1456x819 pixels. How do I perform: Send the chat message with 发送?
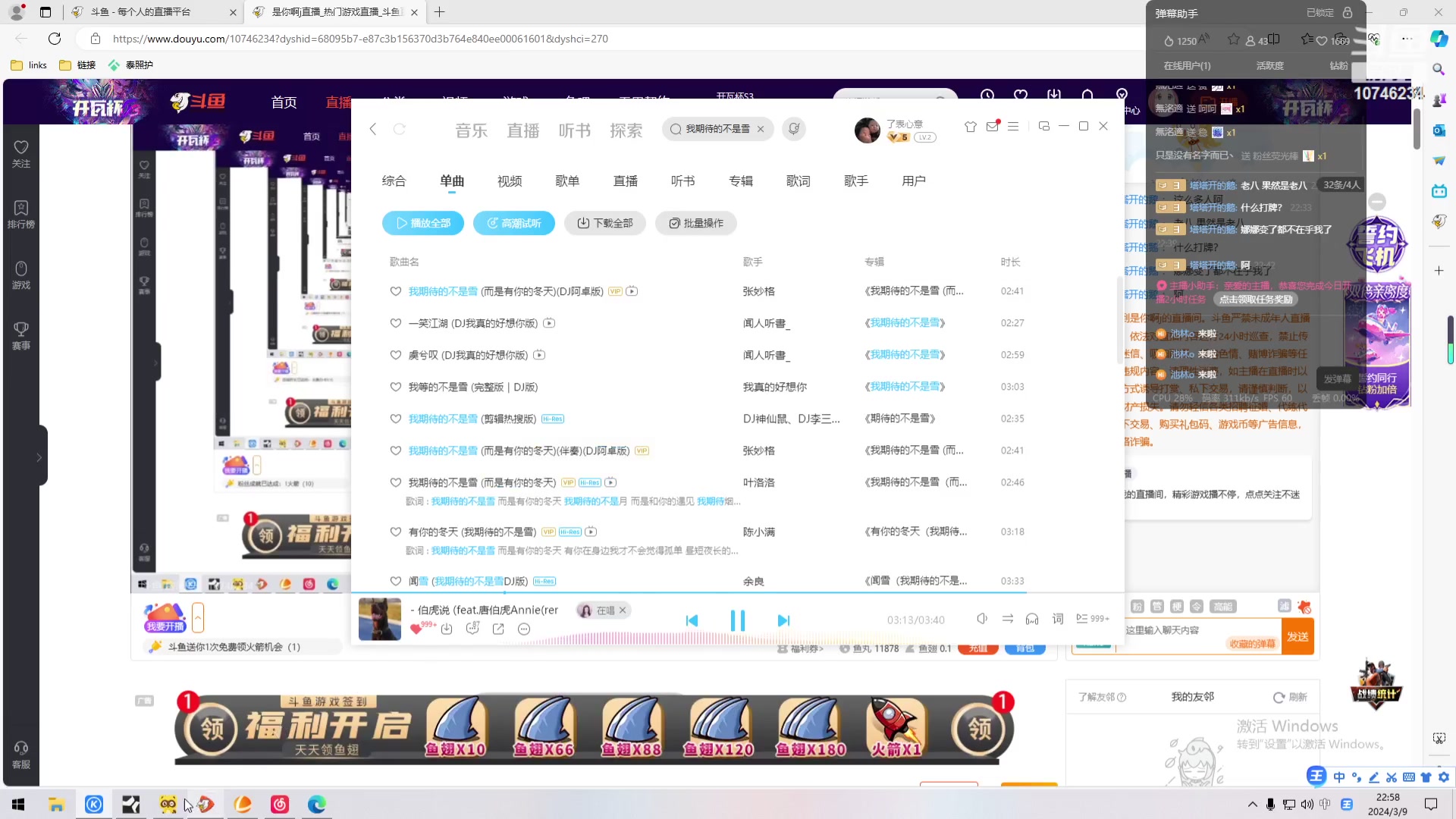1298,637
